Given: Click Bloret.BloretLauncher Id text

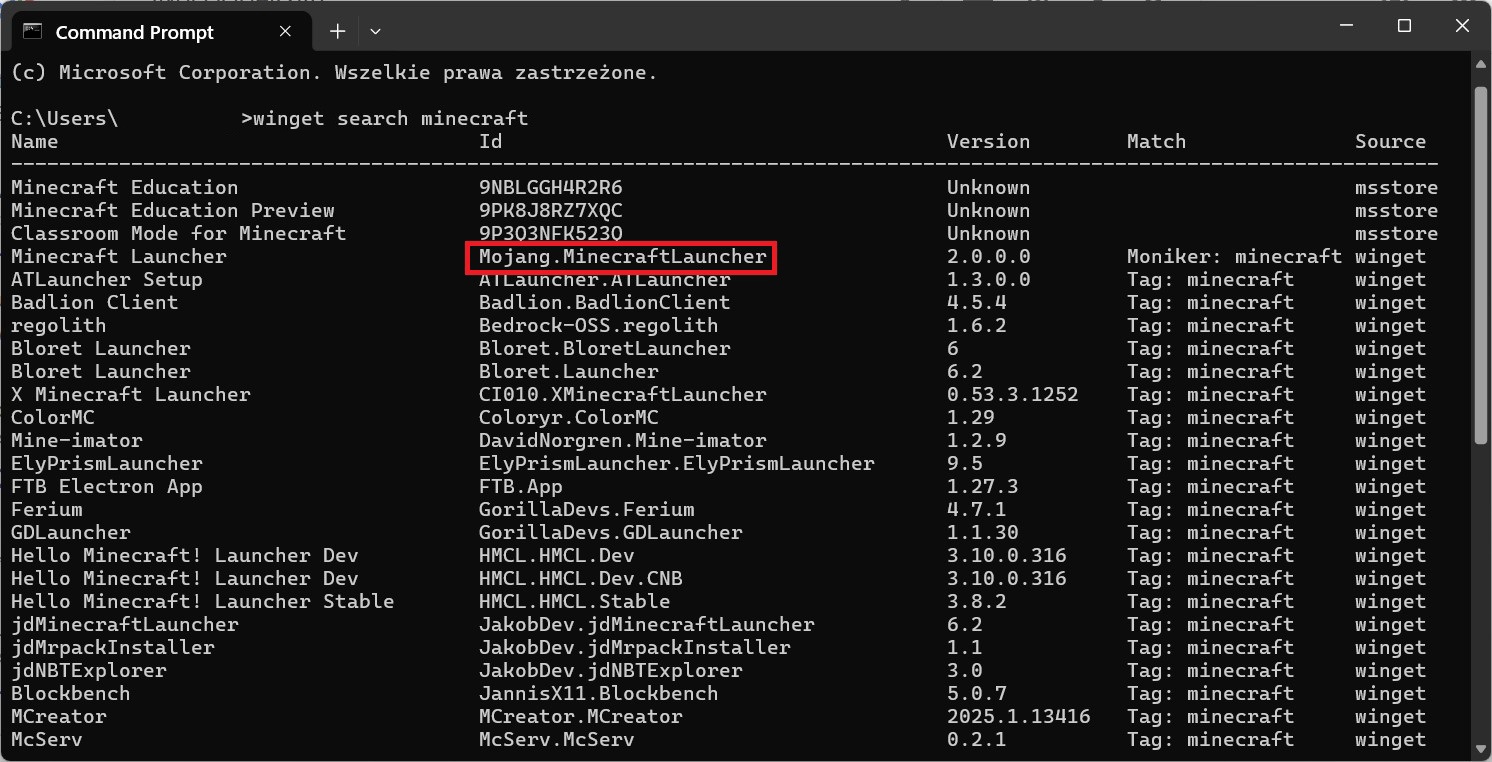Looking at the screenshot, I should click(604, 349).
